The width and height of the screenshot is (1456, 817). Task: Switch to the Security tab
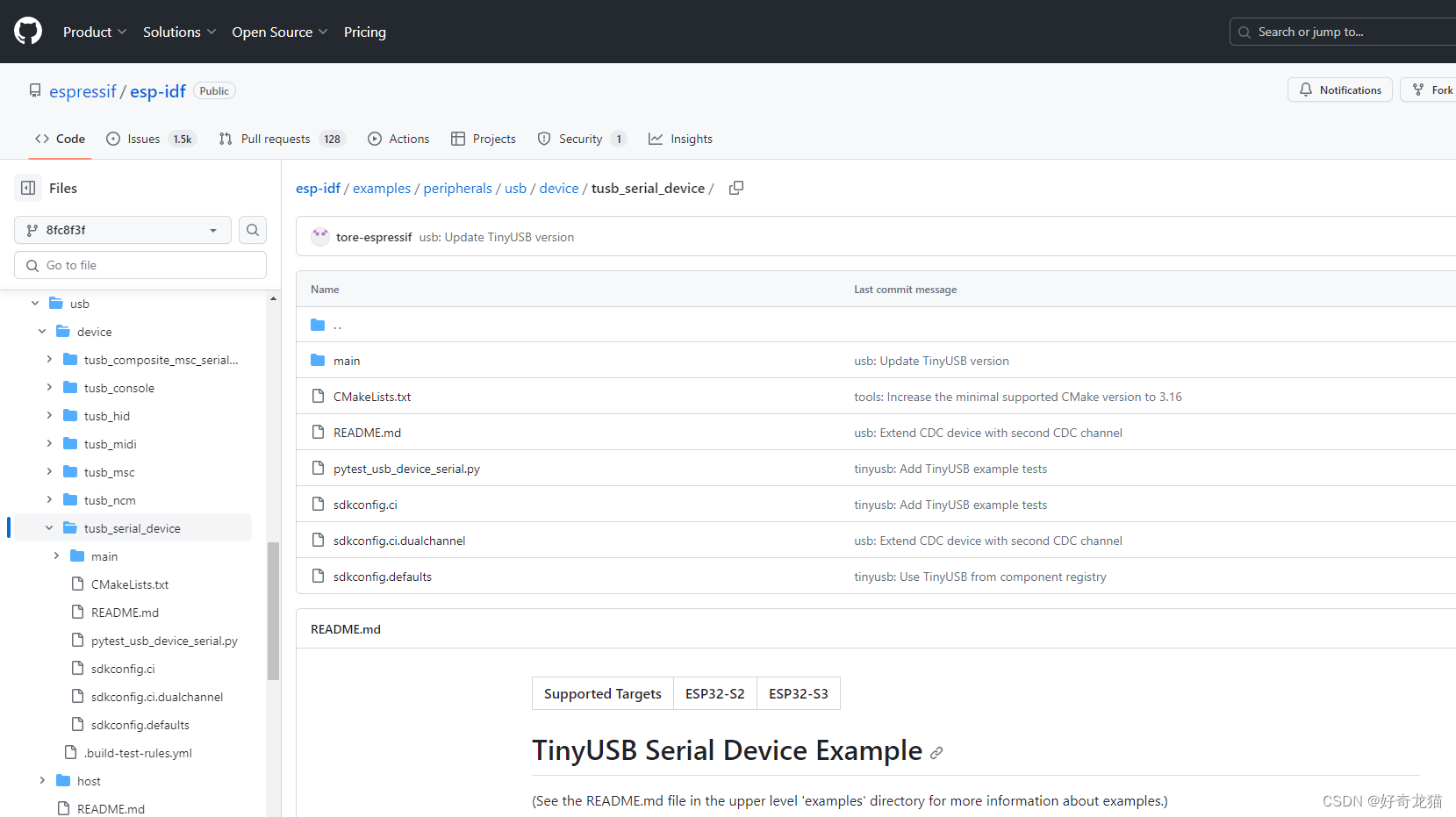582,139
